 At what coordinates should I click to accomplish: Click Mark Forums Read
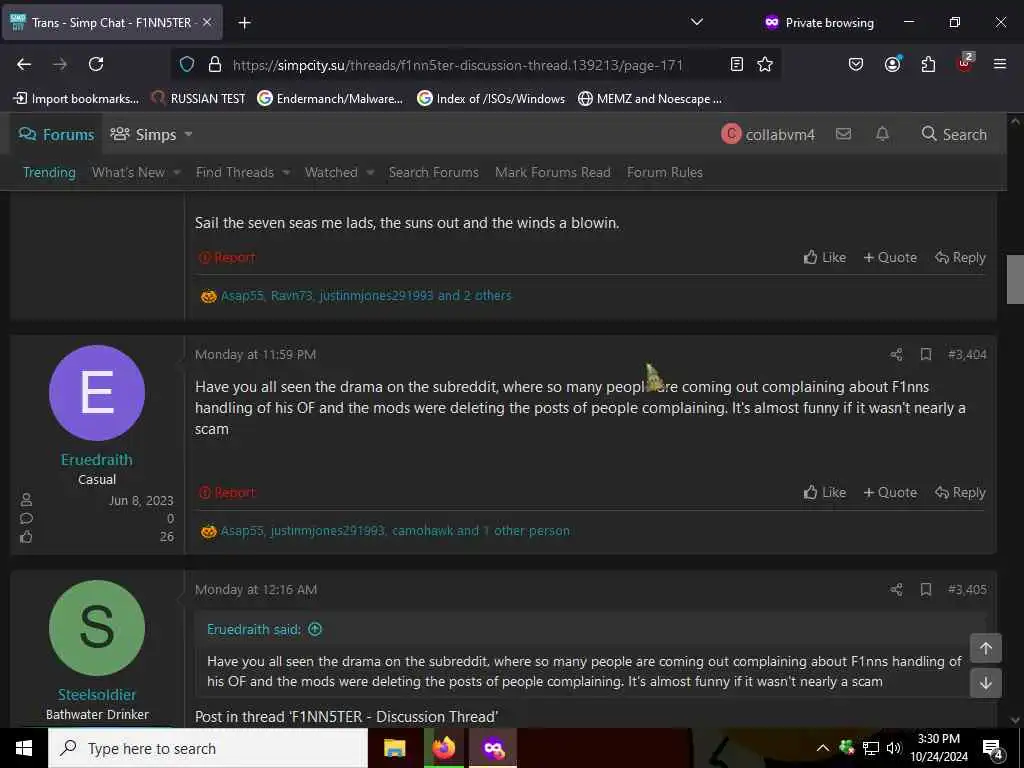click(552, 172)
